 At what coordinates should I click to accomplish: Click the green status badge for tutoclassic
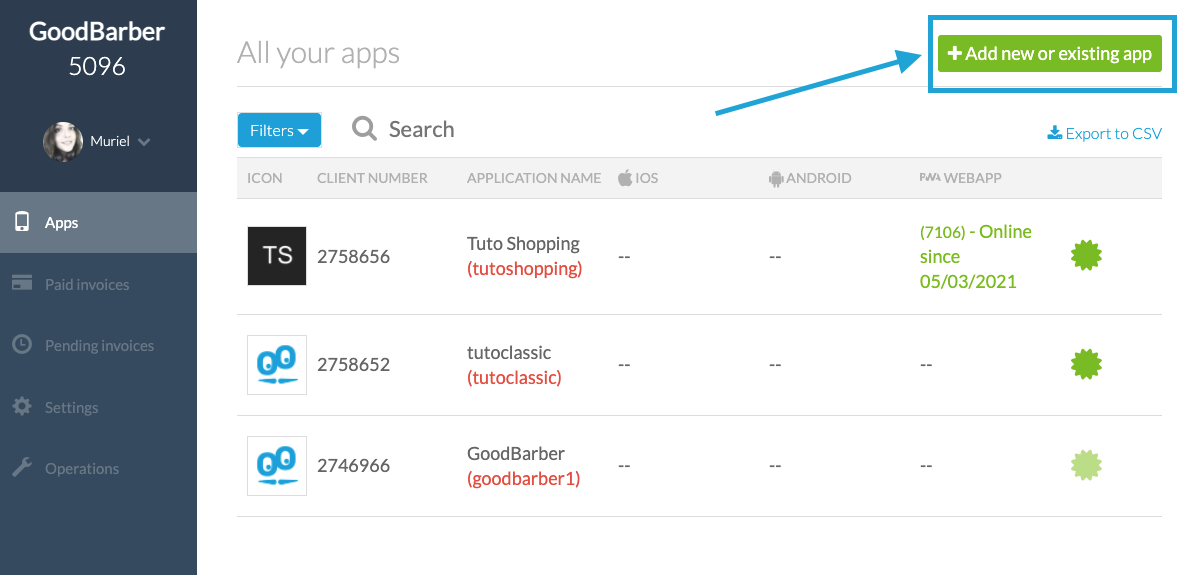[1086, 365]
